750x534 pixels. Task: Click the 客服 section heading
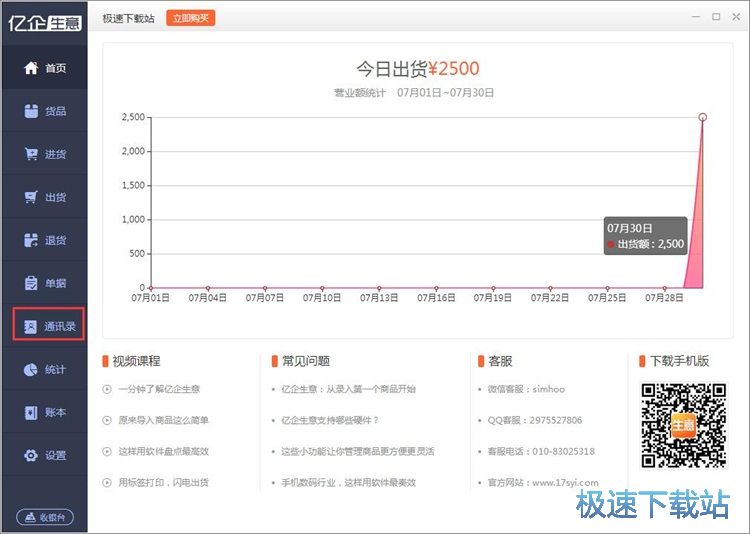[x=500, y=361]
